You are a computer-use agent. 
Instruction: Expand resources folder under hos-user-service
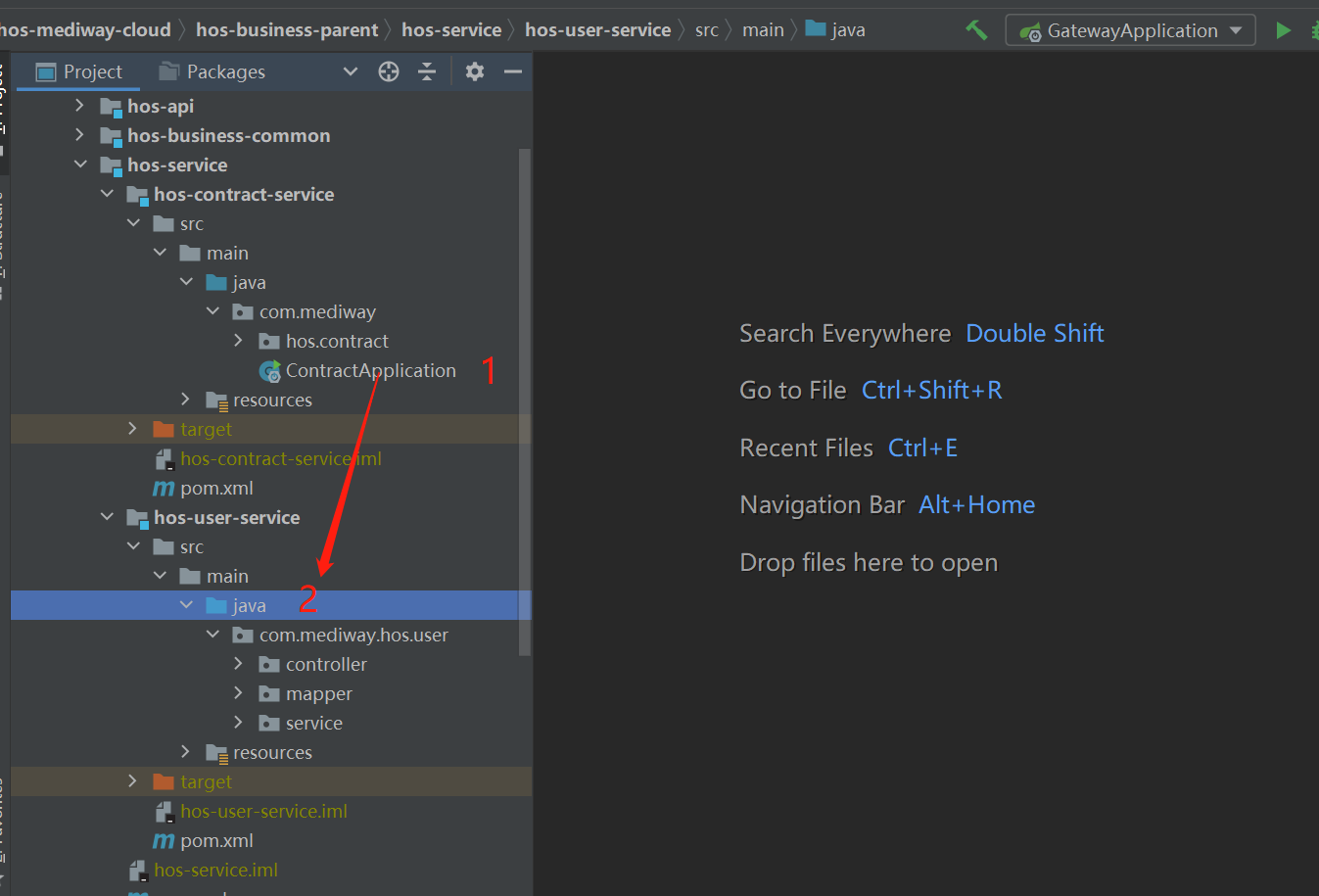(x=186, y=752)
